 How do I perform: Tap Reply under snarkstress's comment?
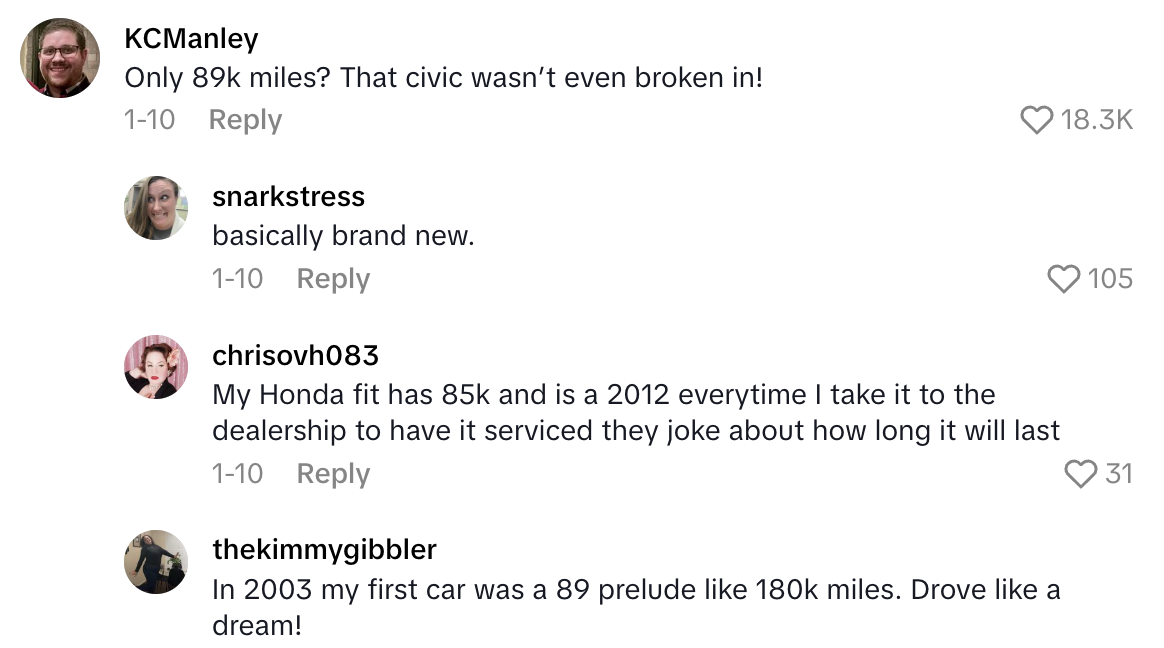(x=332, y=278)
